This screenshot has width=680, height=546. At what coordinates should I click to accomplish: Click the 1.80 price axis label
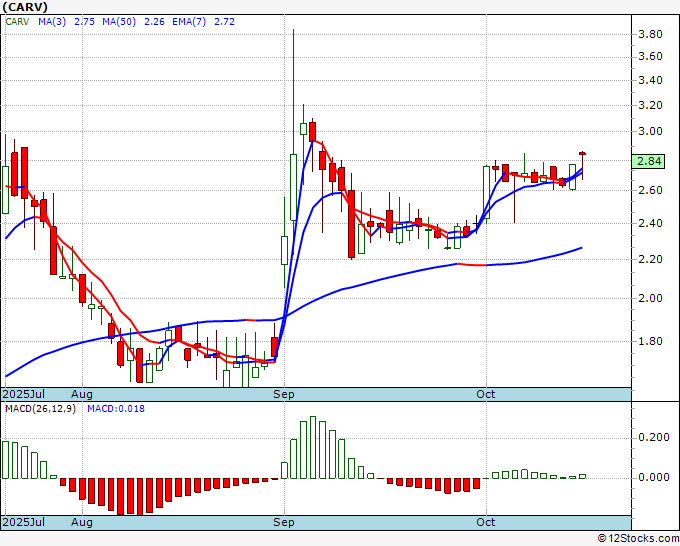coord(650,341)
